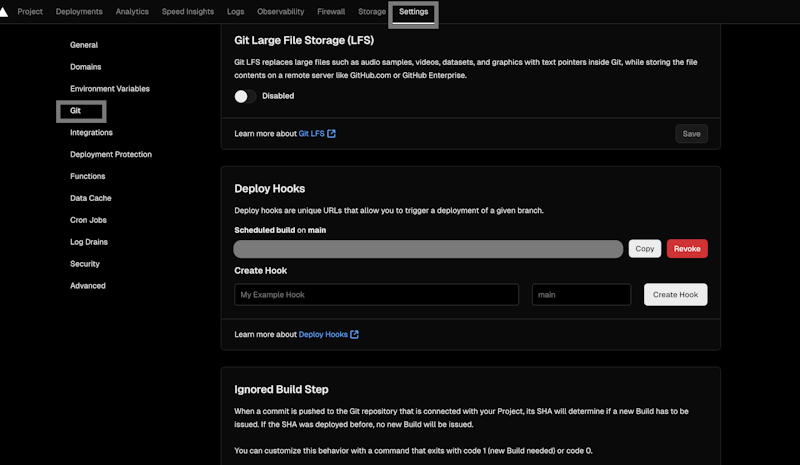Click external link icon beside Deploy Hooks
Viewport: 800px width, 465px height.
point(354,334)
